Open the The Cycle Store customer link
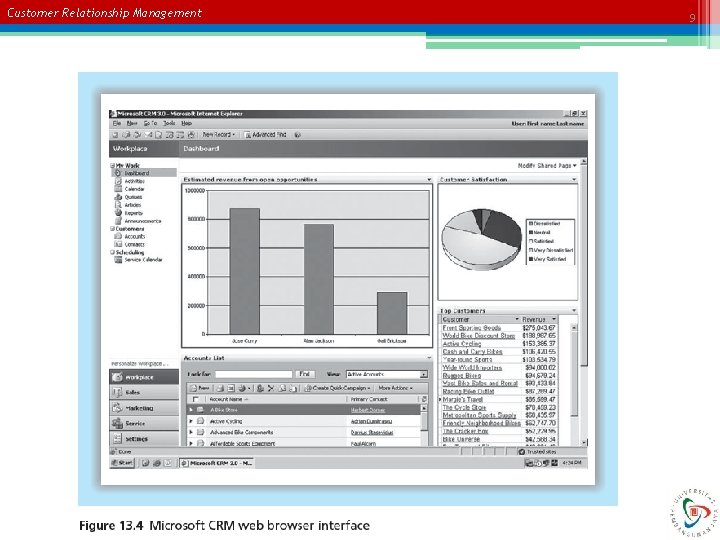This screenshot has height=540, width=720. pos(464,407)
